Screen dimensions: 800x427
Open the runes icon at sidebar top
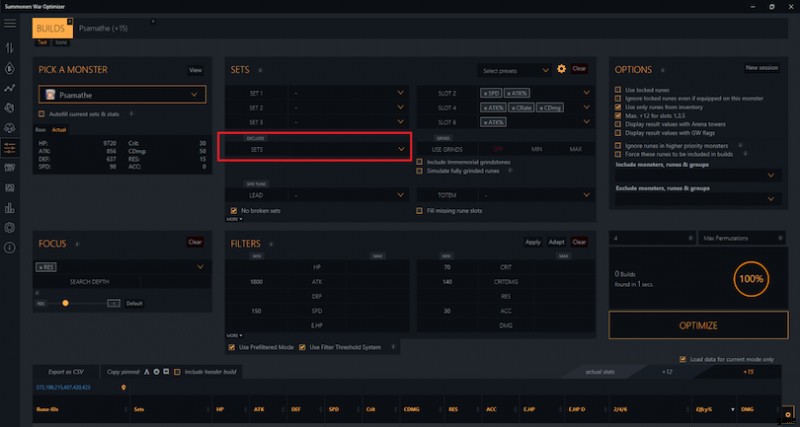[10, 47]
